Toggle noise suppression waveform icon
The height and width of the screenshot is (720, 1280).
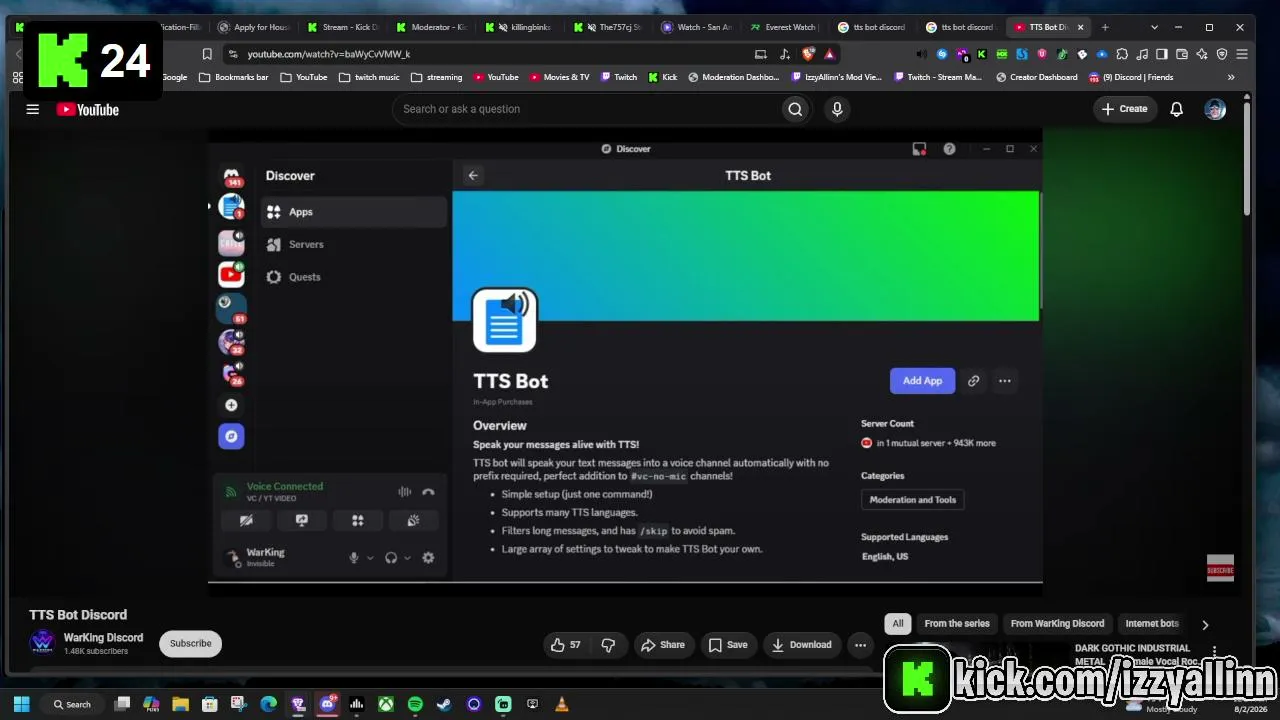(x=404, y=491)
